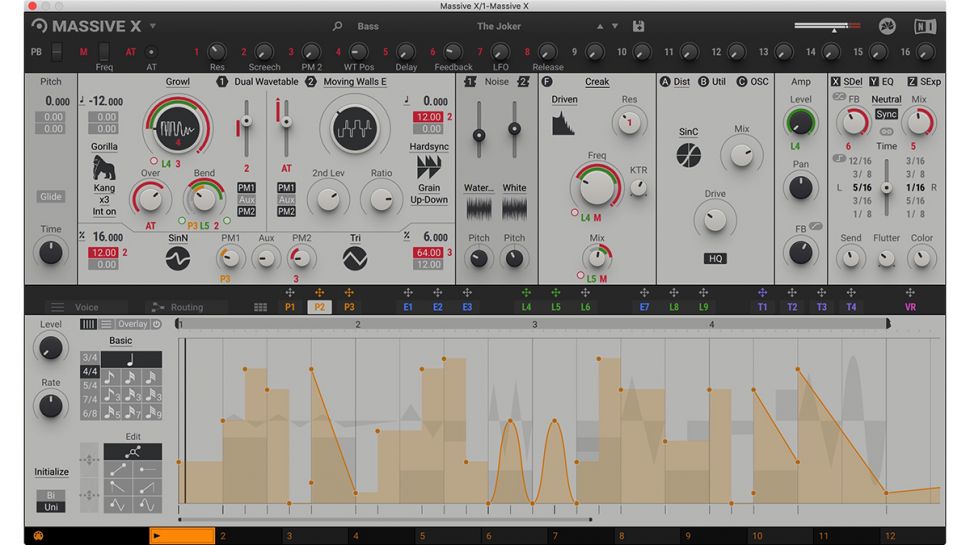Click the save preset floppy disk icon
The image size is (970, 545).
[638, 26]
